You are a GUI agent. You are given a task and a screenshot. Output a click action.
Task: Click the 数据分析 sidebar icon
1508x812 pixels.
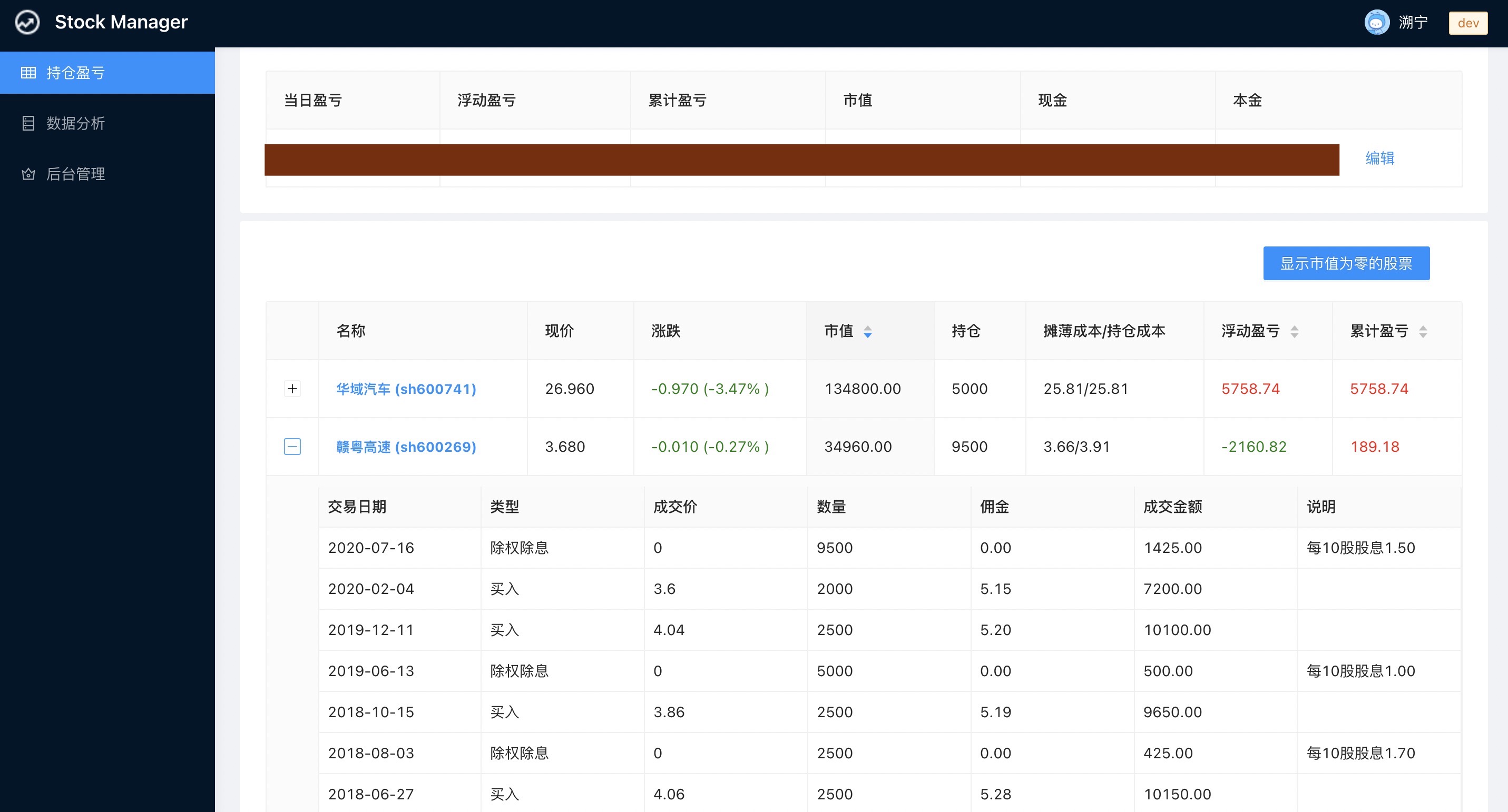[28, 123]
